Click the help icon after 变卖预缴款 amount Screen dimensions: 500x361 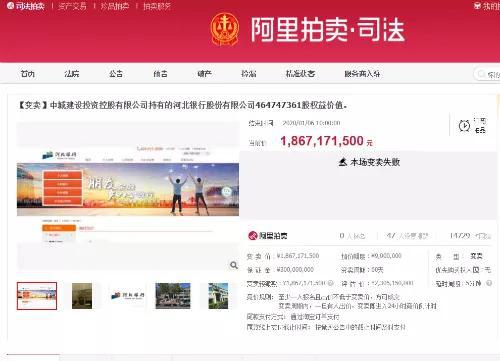330,283
